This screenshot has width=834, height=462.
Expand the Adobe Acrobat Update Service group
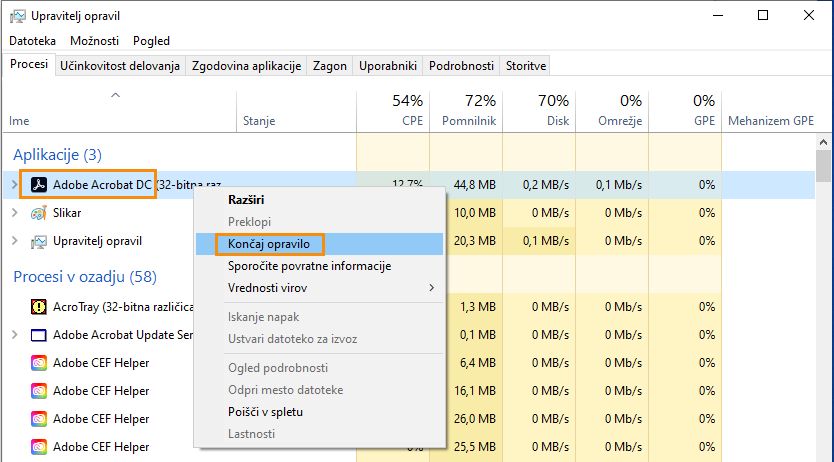pyautogui.click(x=14, y=334)
